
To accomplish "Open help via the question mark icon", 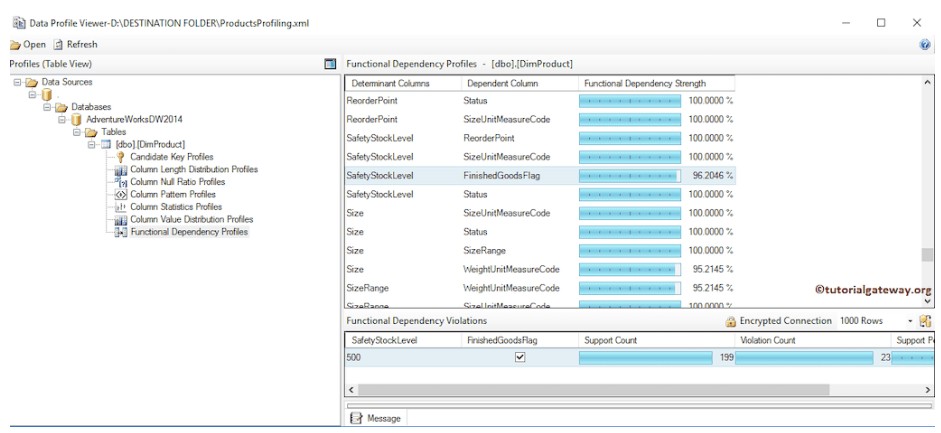I will (x=925, y=45).
